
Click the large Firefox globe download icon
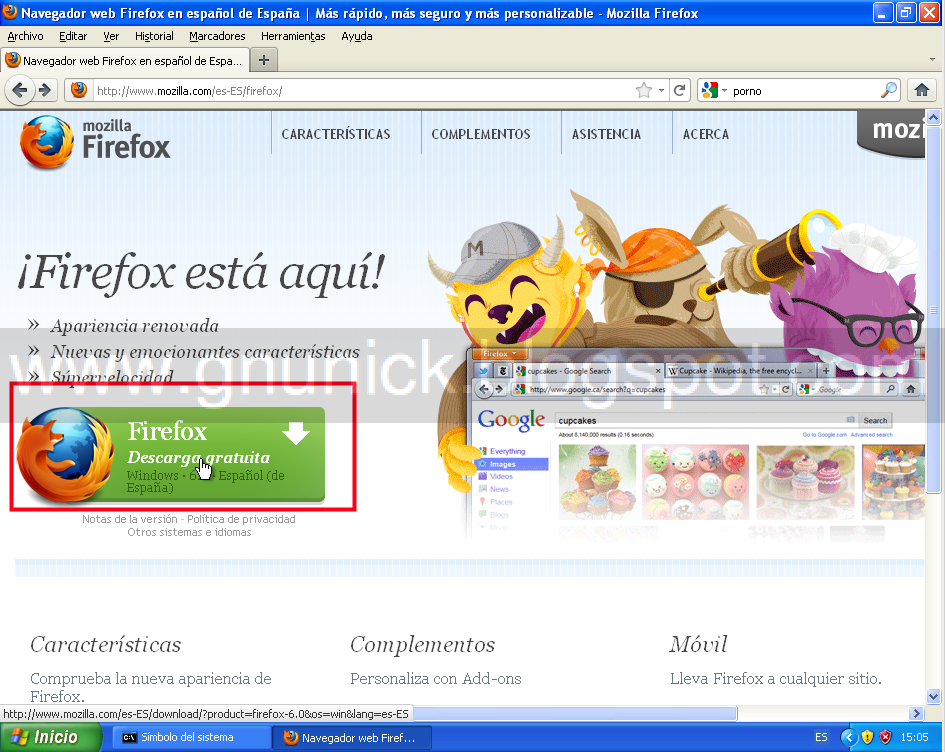coord(64,455)
